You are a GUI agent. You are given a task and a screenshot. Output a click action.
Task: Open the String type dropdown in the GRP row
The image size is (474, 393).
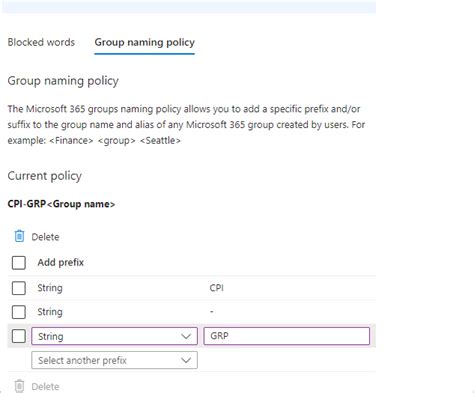pos(114,336)
